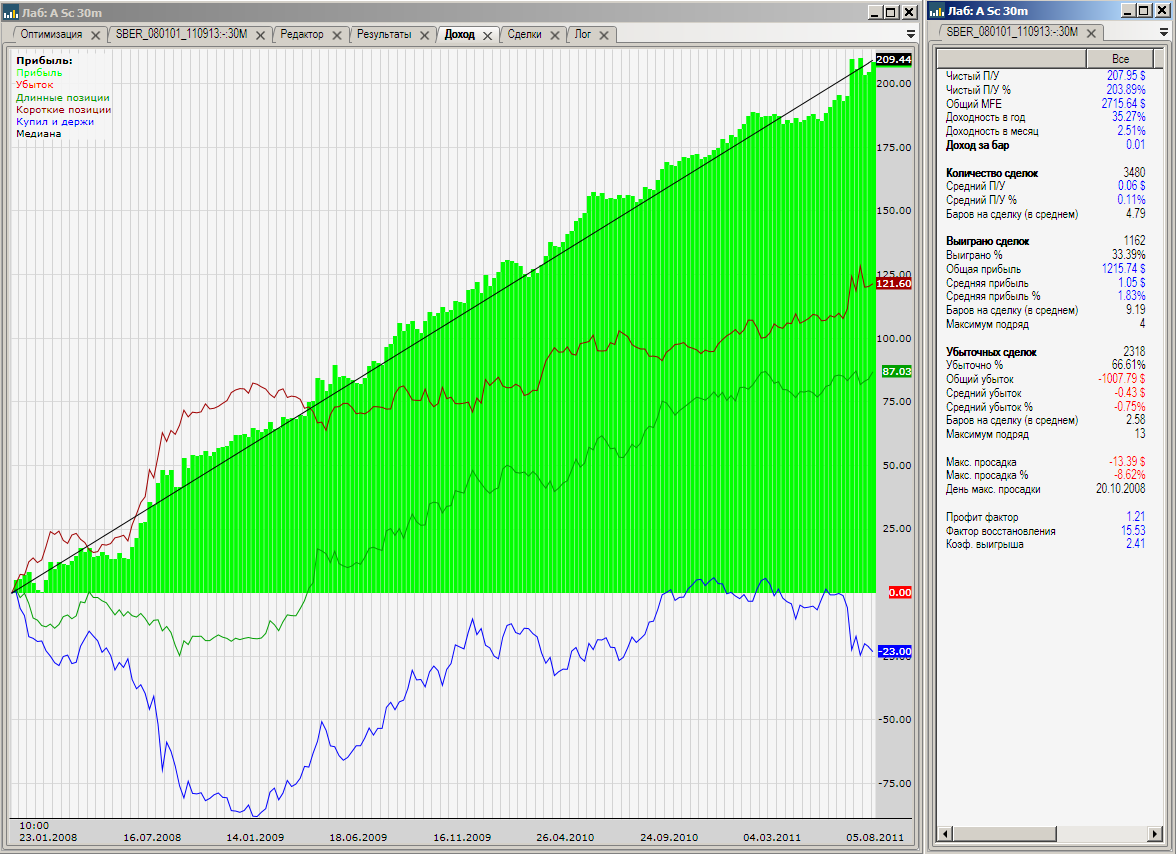This screenshot has width=1176, height=854.
Task: Click the Выиграно сделок heading
Action: pos(987,241)
